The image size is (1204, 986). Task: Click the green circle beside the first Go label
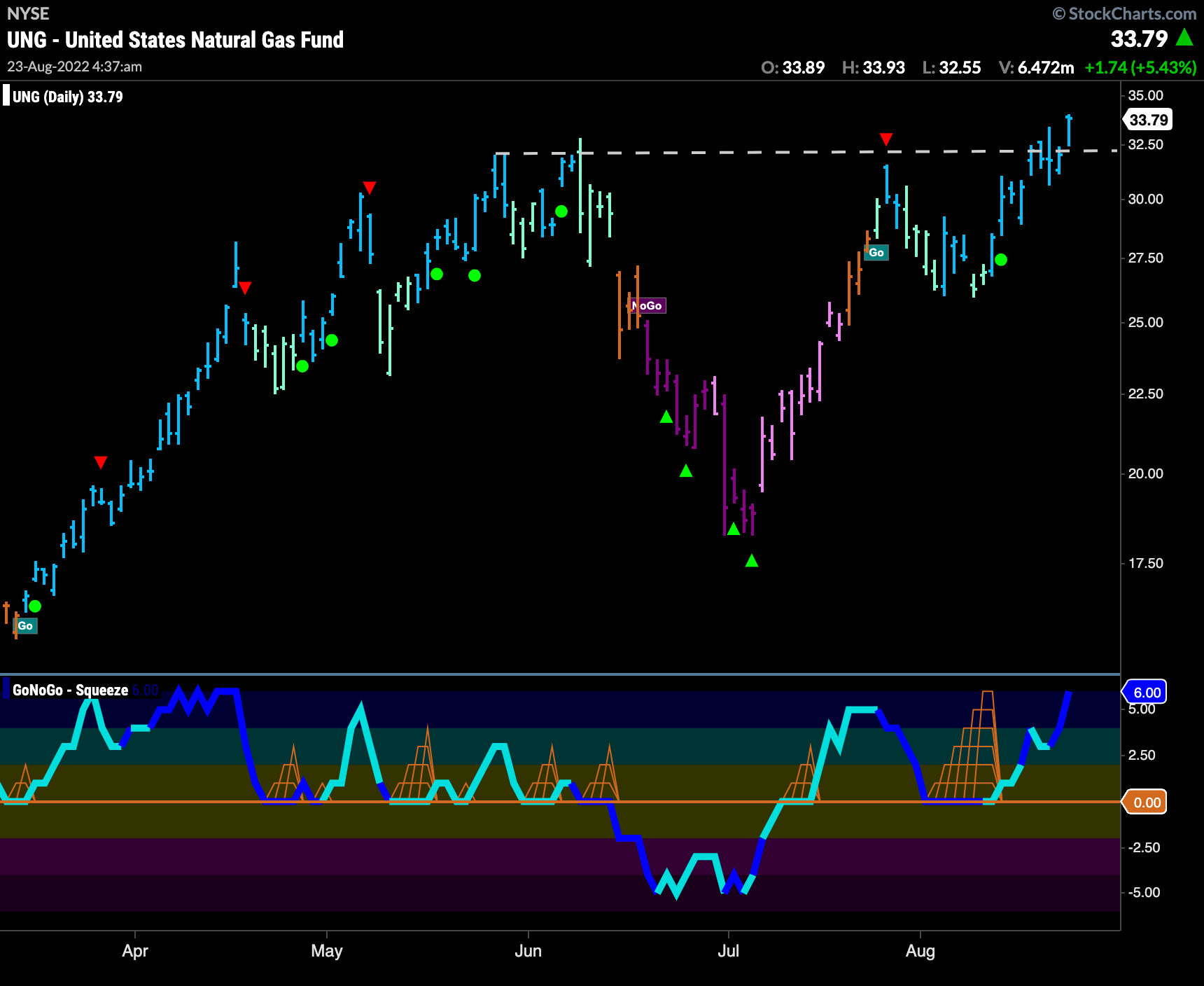click(35, 606)
